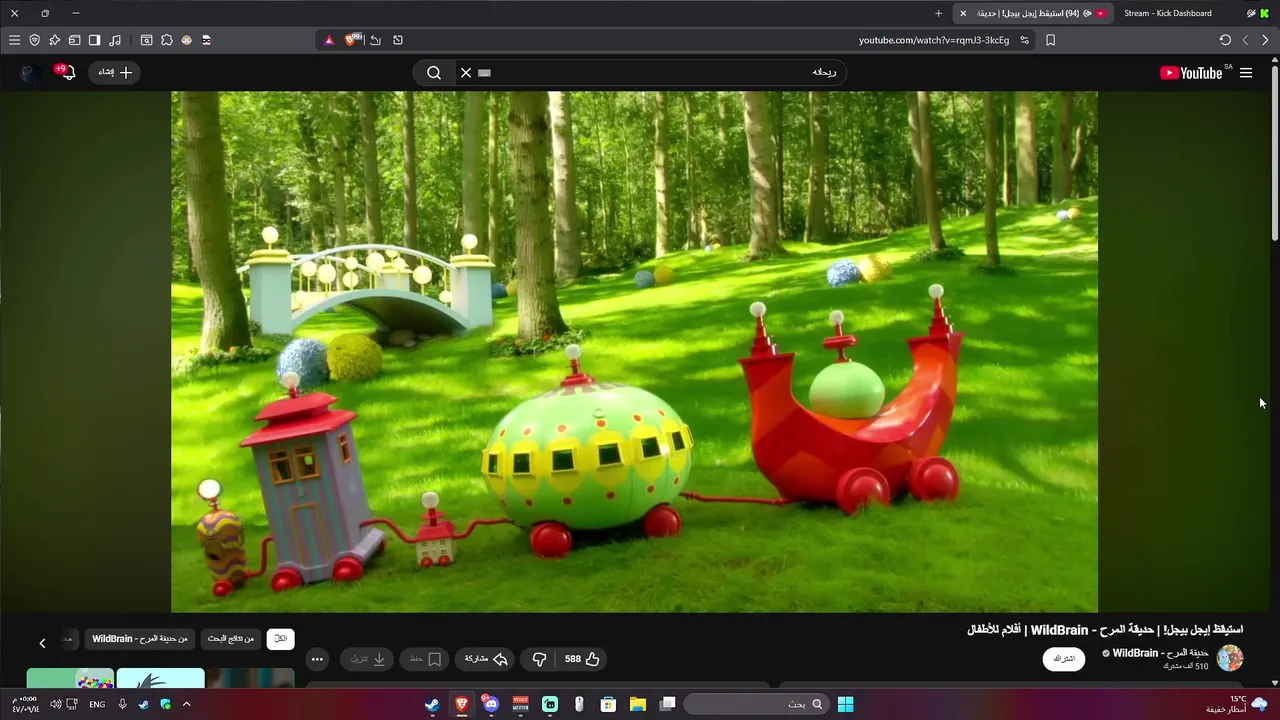1280x720 pixels.
Task: Clear the YouTube search text with X
Action: (465, 72)
